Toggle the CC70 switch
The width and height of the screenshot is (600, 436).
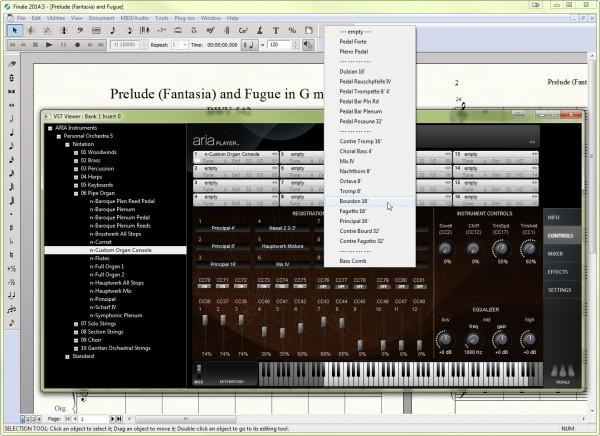(204, 285)
